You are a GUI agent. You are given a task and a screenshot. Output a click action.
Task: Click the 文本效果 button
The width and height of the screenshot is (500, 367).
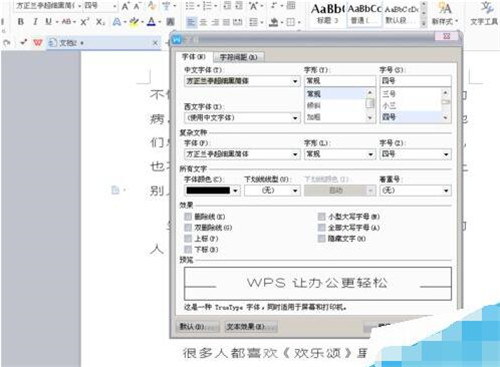250,327
